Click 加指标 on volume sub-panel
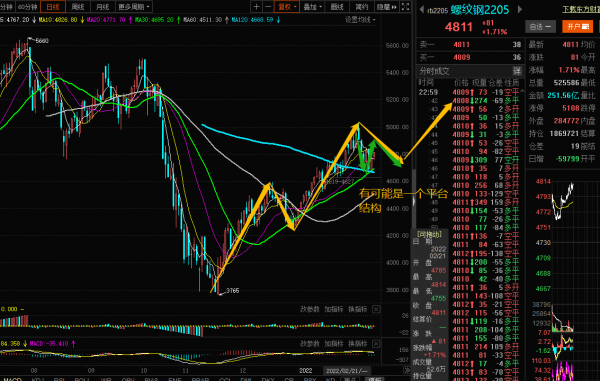 click(334, 309)
